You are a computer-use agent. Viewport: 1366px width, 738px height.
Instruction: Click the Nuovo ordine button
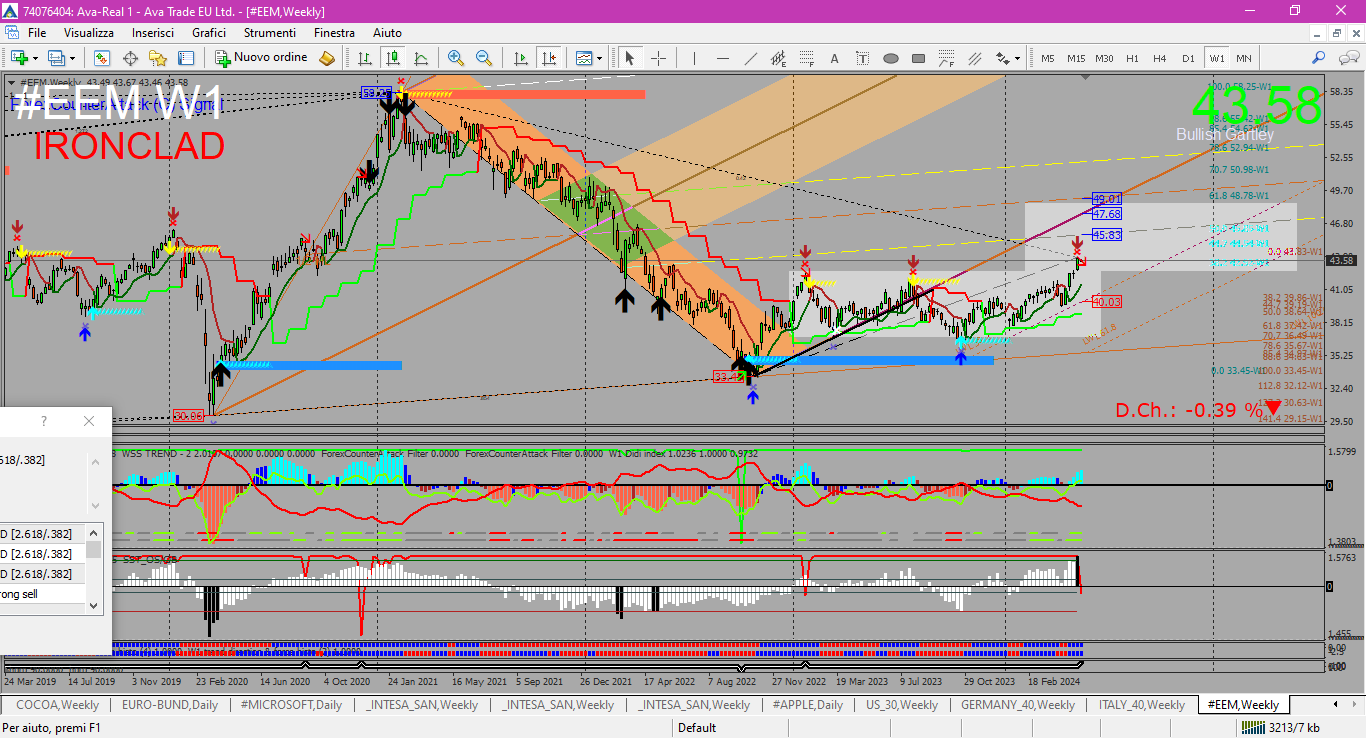pos(262,58)
